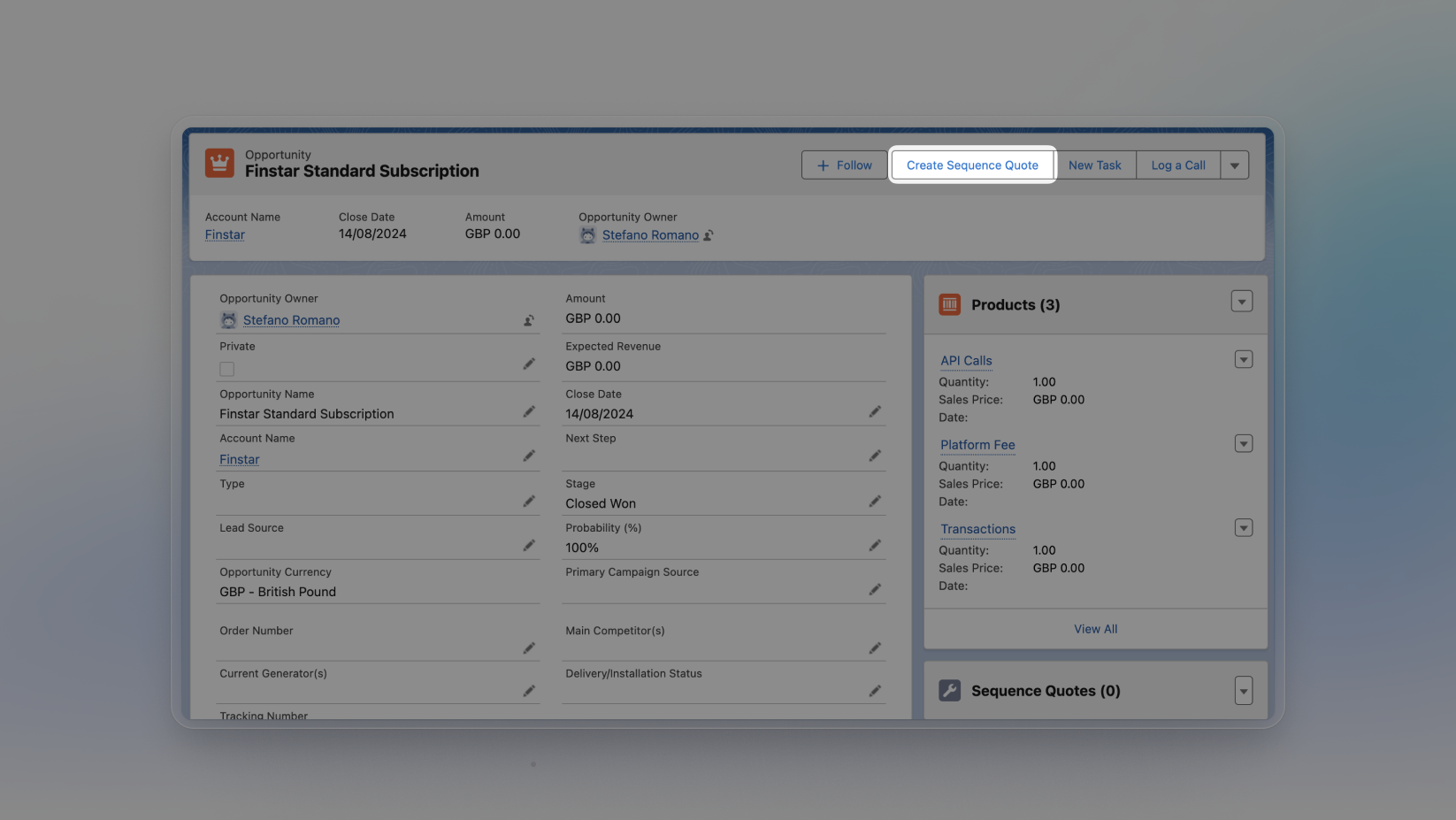The image size is (1456, 820).
Task: Click owner avatar in header Opportunity Owner
Action: pos(587,235)
